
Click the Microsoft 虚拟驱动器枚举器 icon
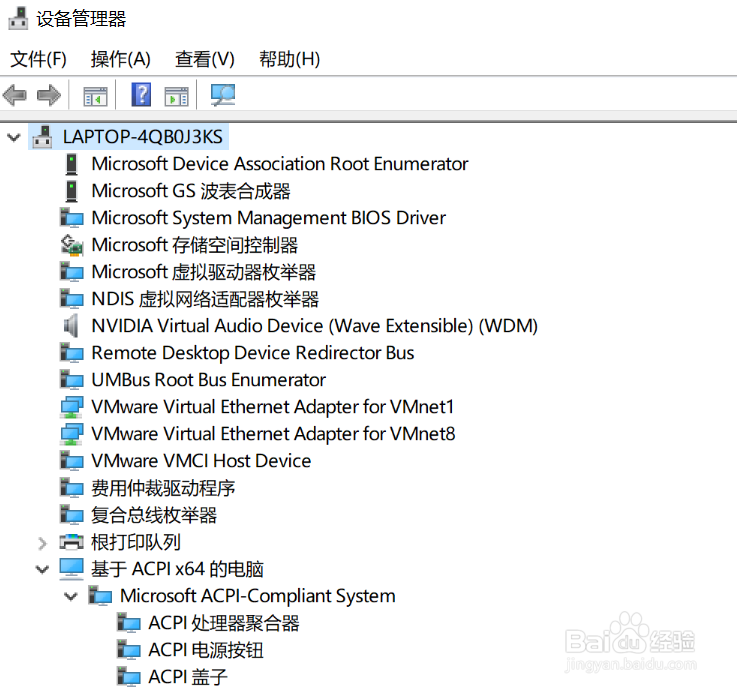pos(72,272)
